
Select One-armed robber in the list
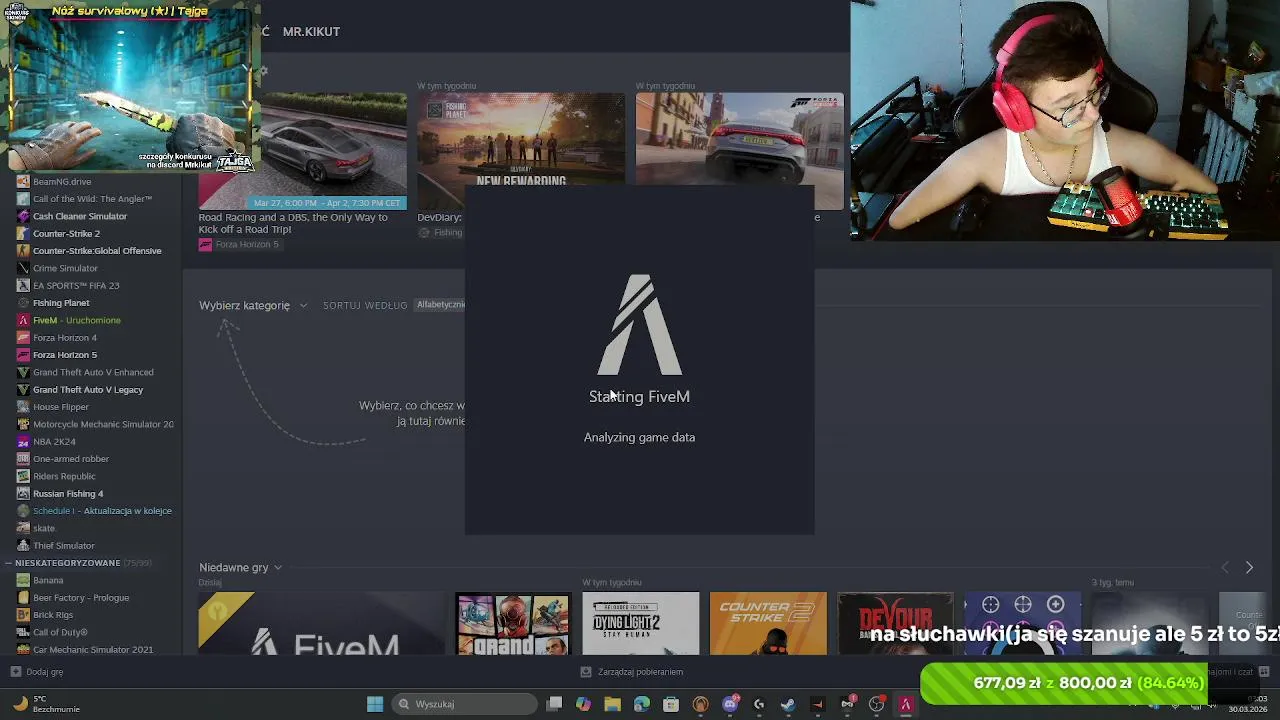(71, 459)
